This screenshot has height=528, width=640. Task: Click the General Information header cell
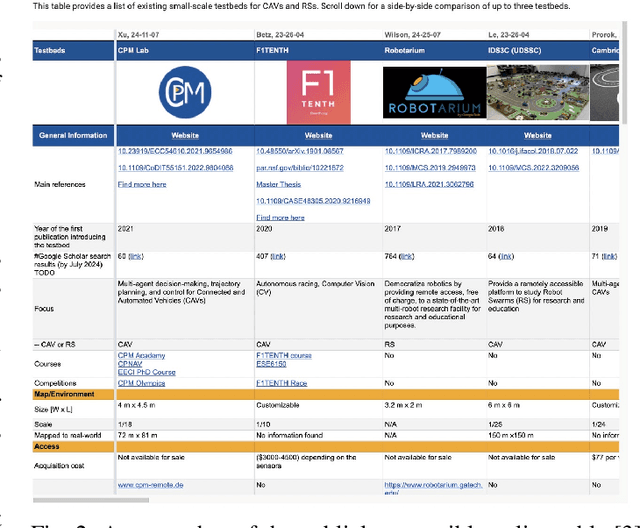(x=72, y=134)
